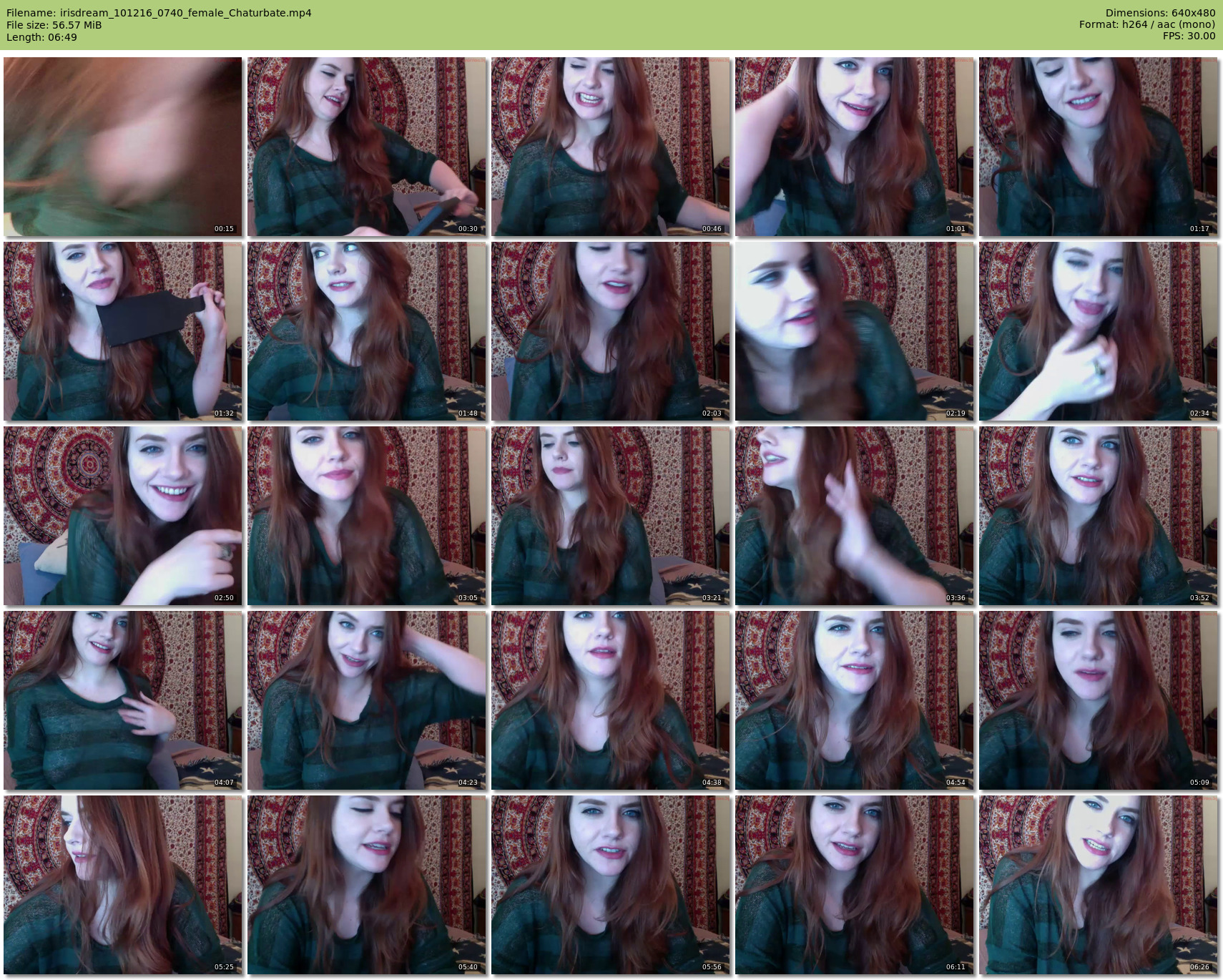Select the 02:34 thumbnail
1223x980 pixels.
tap(1099, 331)
